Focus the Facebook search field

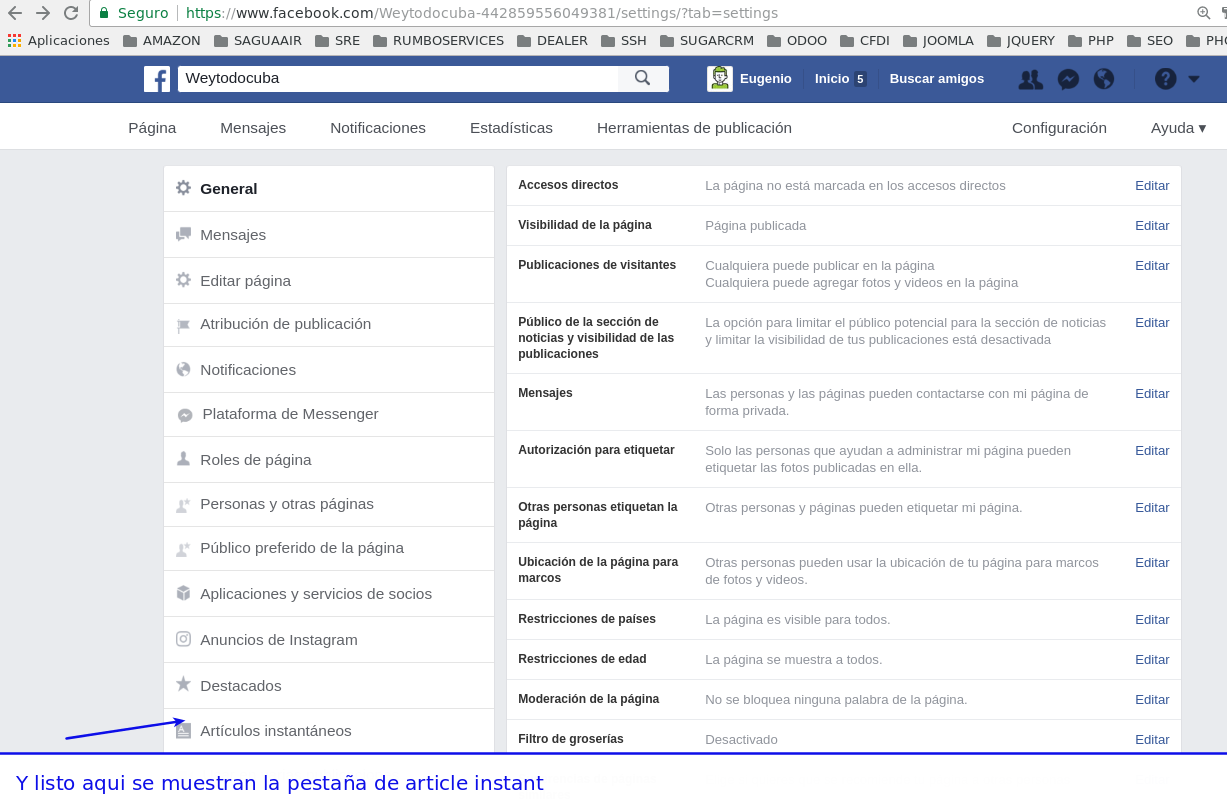[398, 78]
